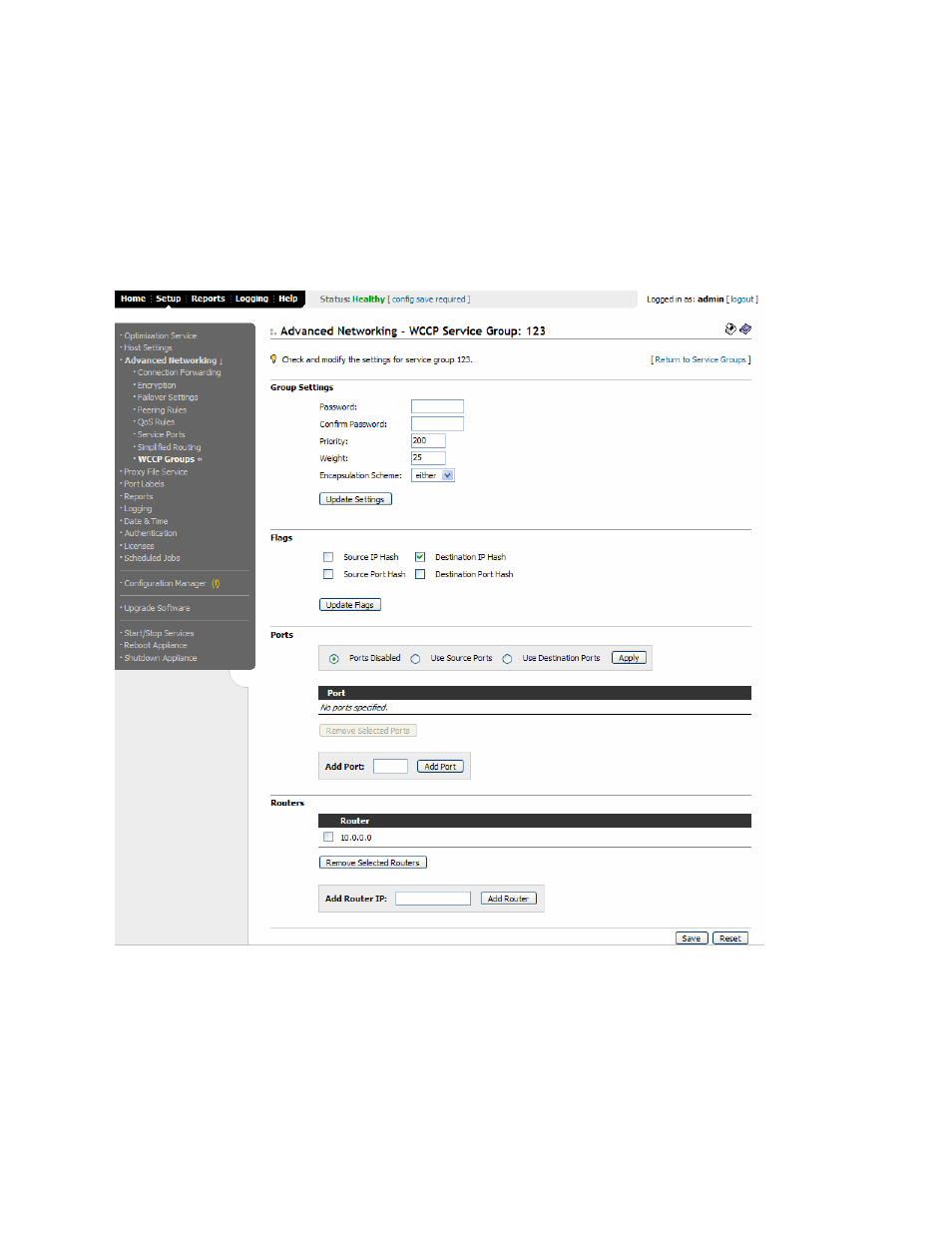Open Host Settings in the sidebar
Image resolution: width=952 pixels, height=1233 pixels.
click(x=148, y=348)
